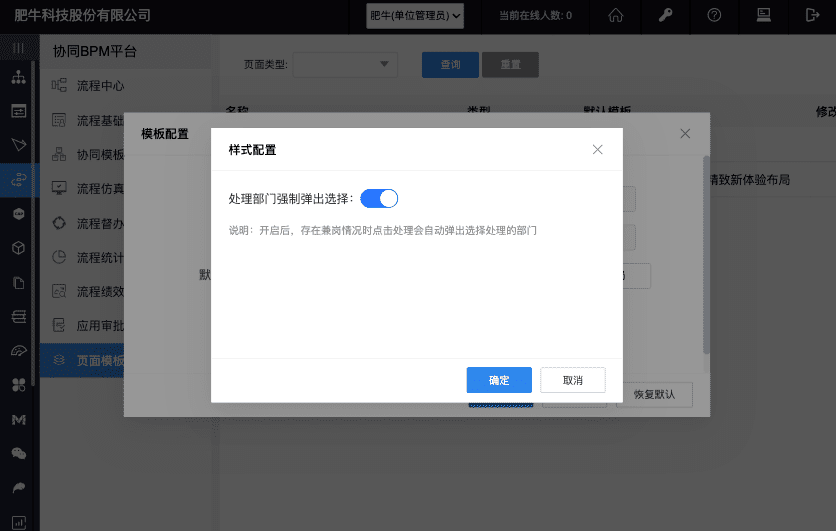Open organization hierarchy icon in left rail
Viewport: 836px width, 531px height.
[x=19, y=77]
